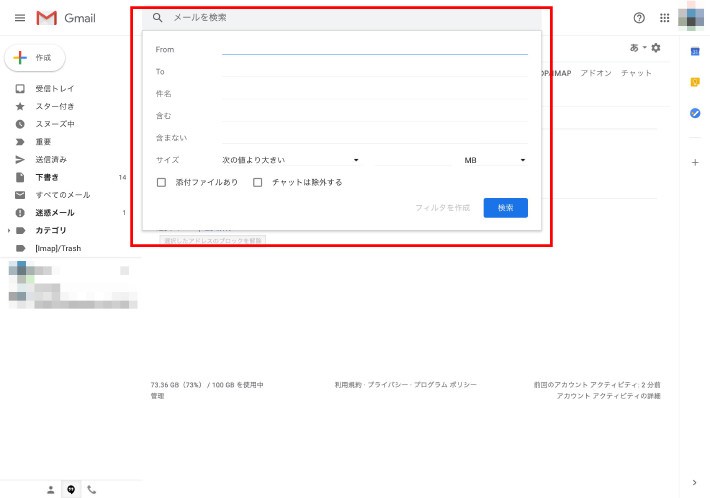Click フィルタを作成 create filter
The width and height of the screenshot is (710, 498).
(442, 208)
